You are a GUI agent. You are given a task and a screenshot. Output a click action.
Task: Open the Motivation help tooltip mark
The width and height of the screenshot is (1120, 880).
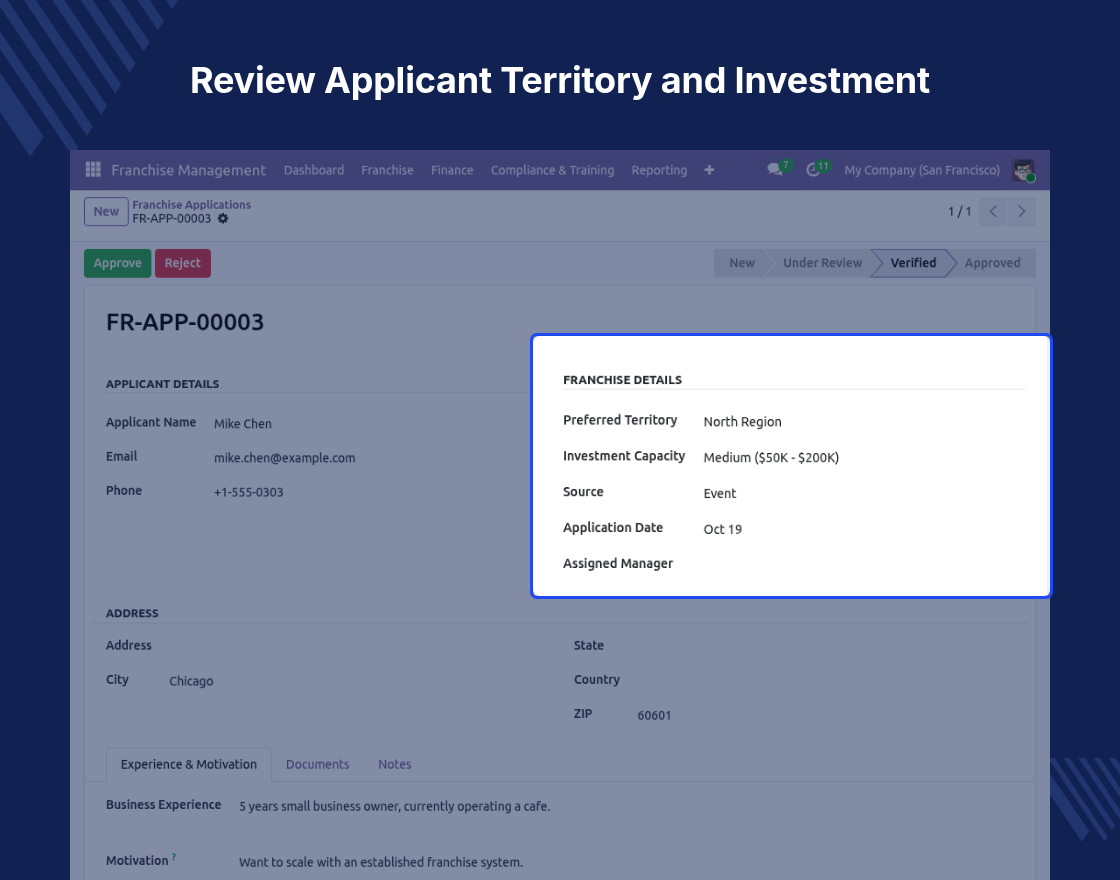[174, 856]
